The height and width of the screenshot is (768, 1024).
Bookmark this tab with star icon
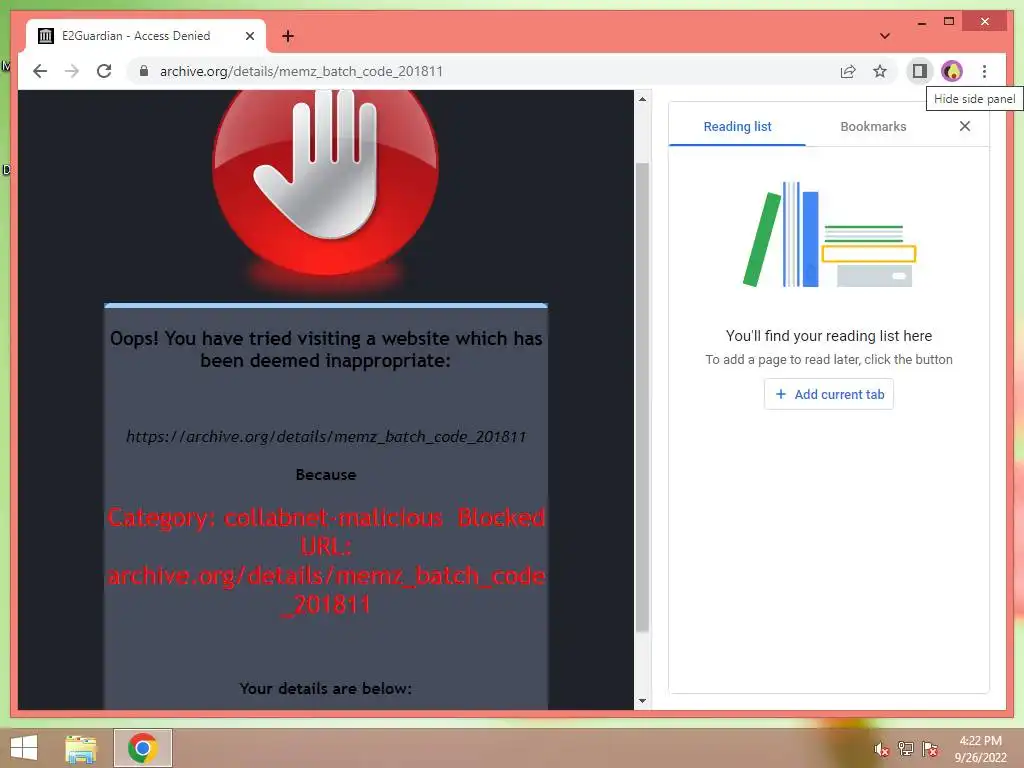point(880,71)
